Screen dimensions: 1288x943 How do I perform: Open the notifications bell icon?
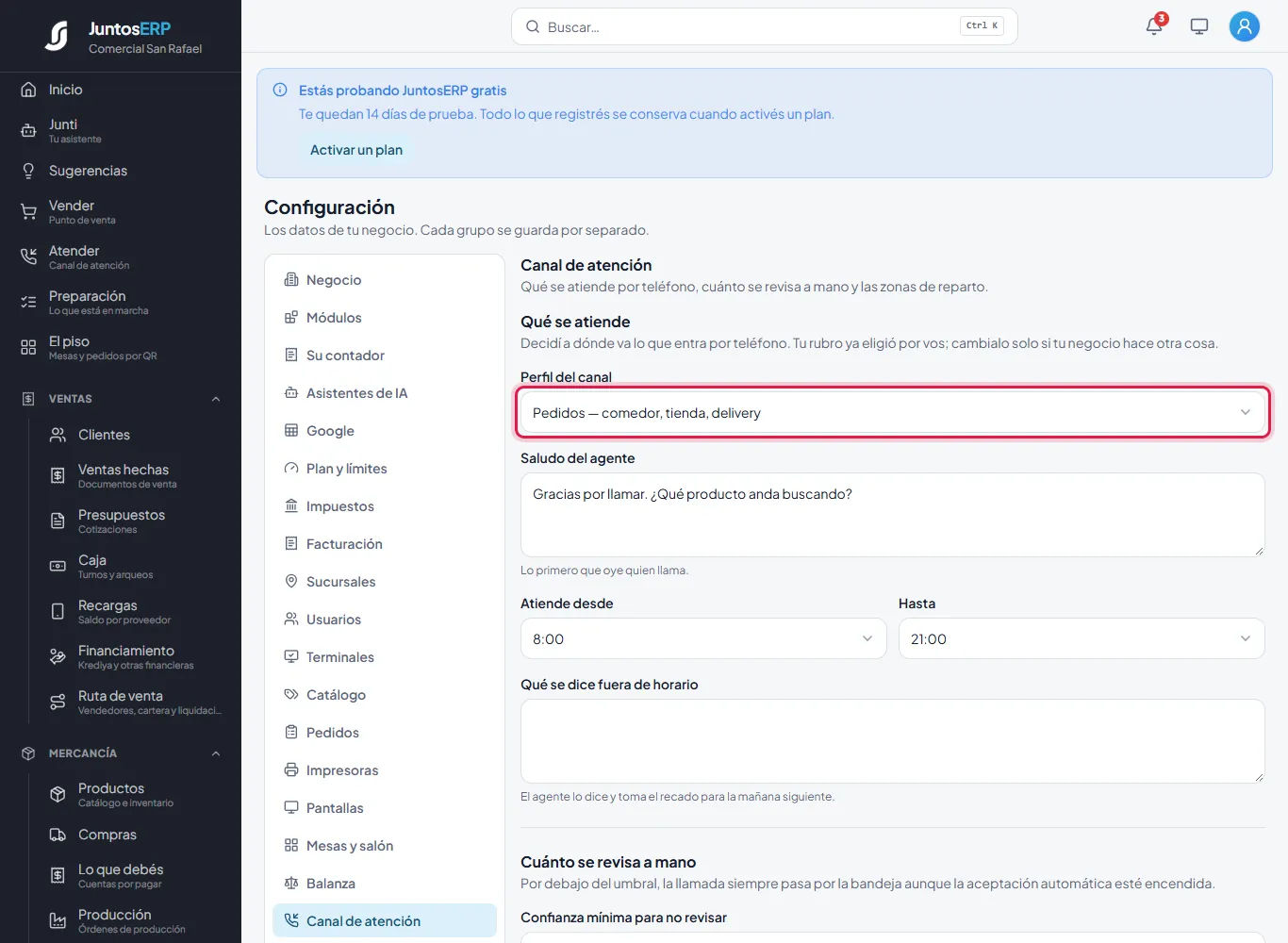1154,26
